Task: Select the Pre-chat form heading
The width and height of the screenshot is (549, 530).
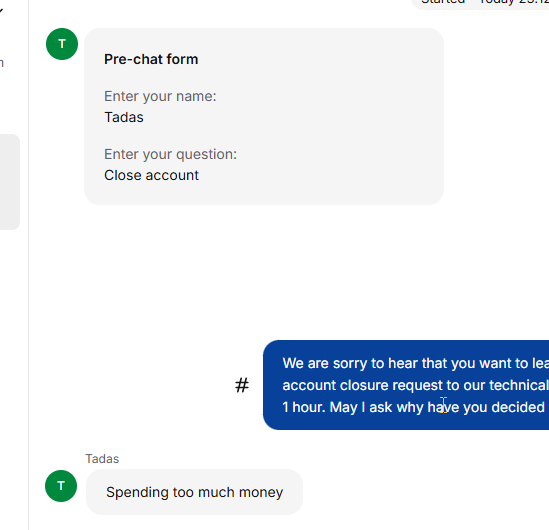Action: (151, 59)
